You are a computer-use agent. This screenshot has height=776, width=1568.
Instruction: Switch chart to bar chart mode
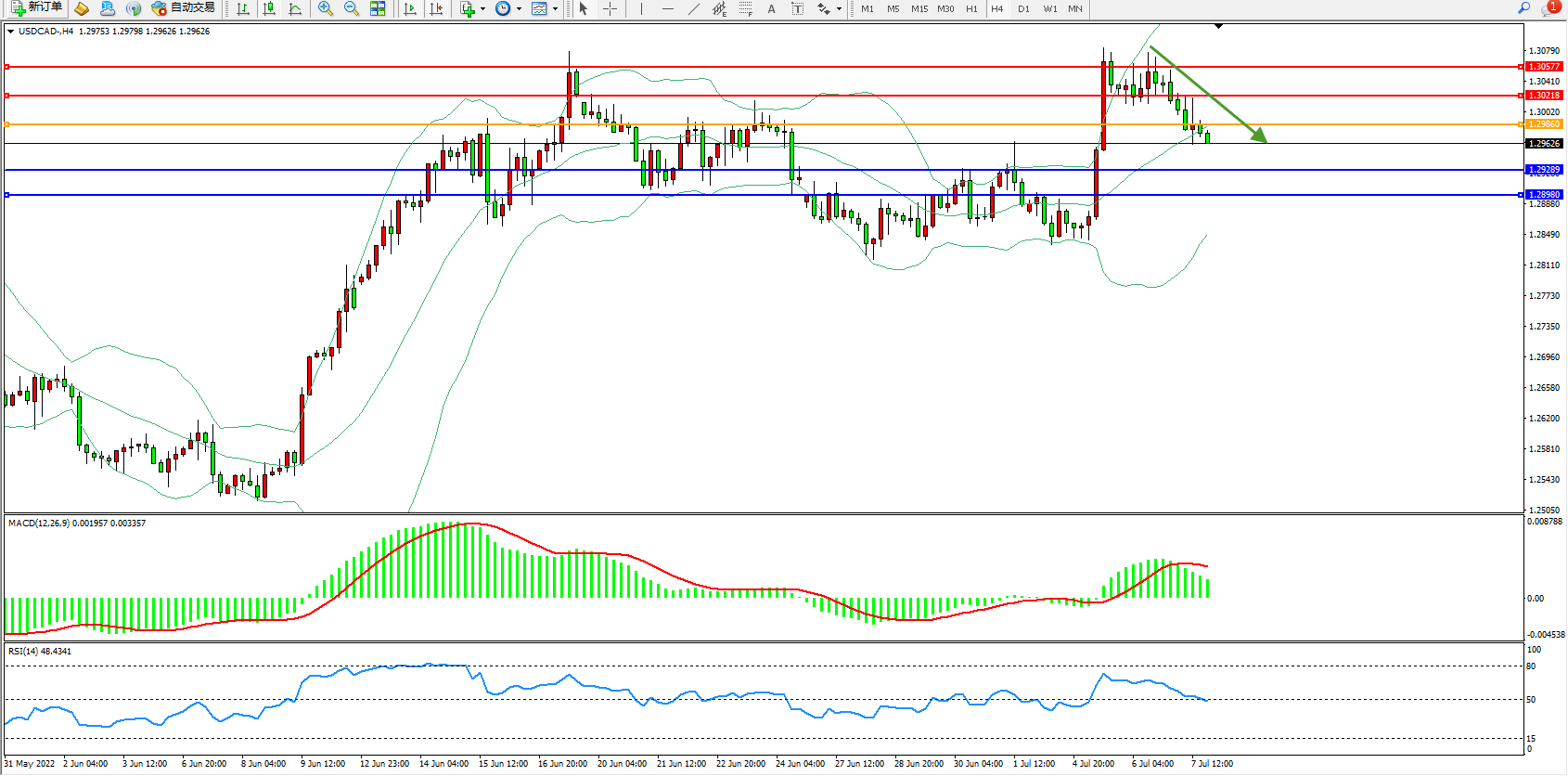243,8
